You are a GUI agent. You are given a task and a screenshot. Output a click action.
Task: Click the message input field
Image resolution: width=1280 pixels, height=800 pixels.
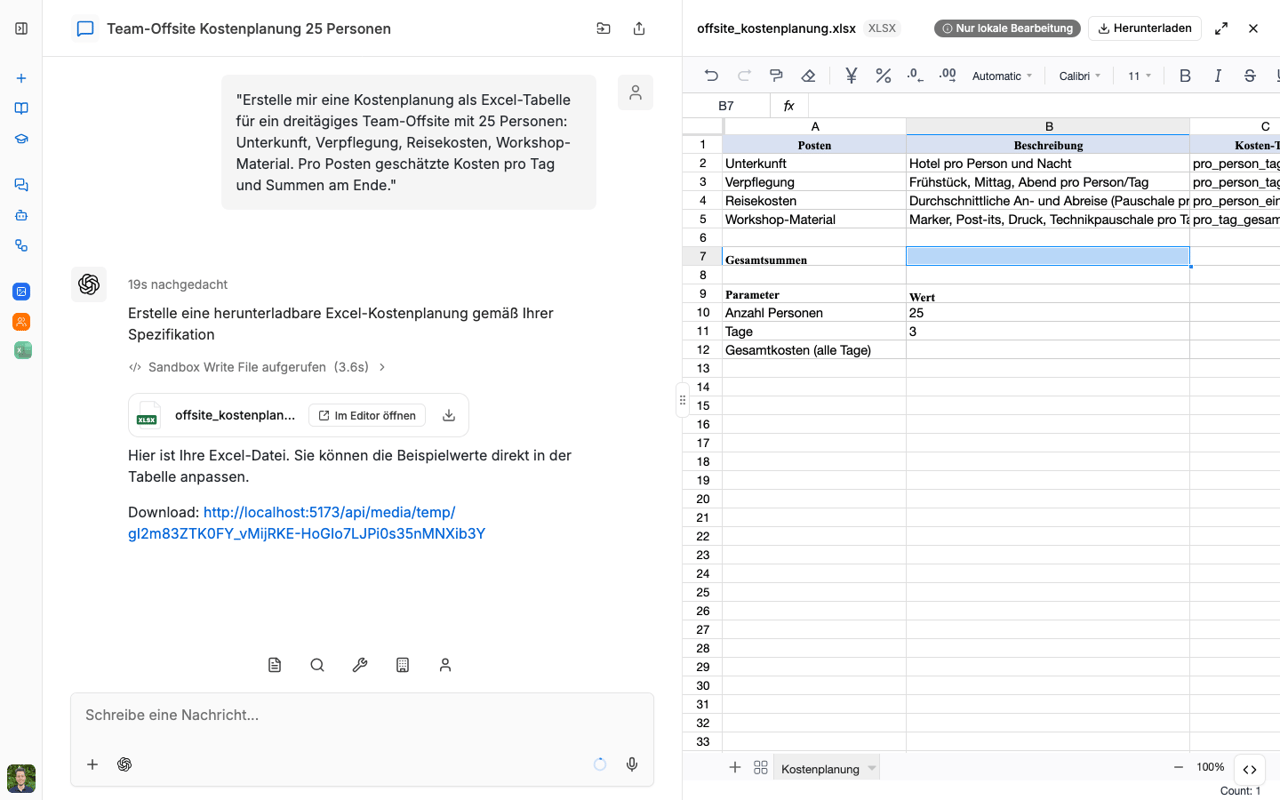click(362, 715)
